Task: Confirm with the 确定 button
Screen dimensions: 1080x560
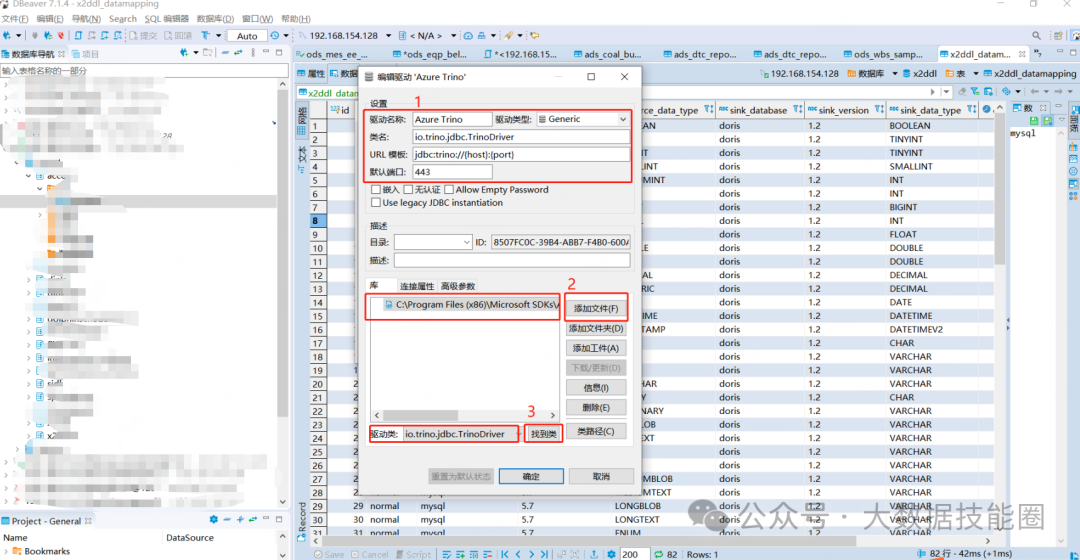Action: (531, 476)
